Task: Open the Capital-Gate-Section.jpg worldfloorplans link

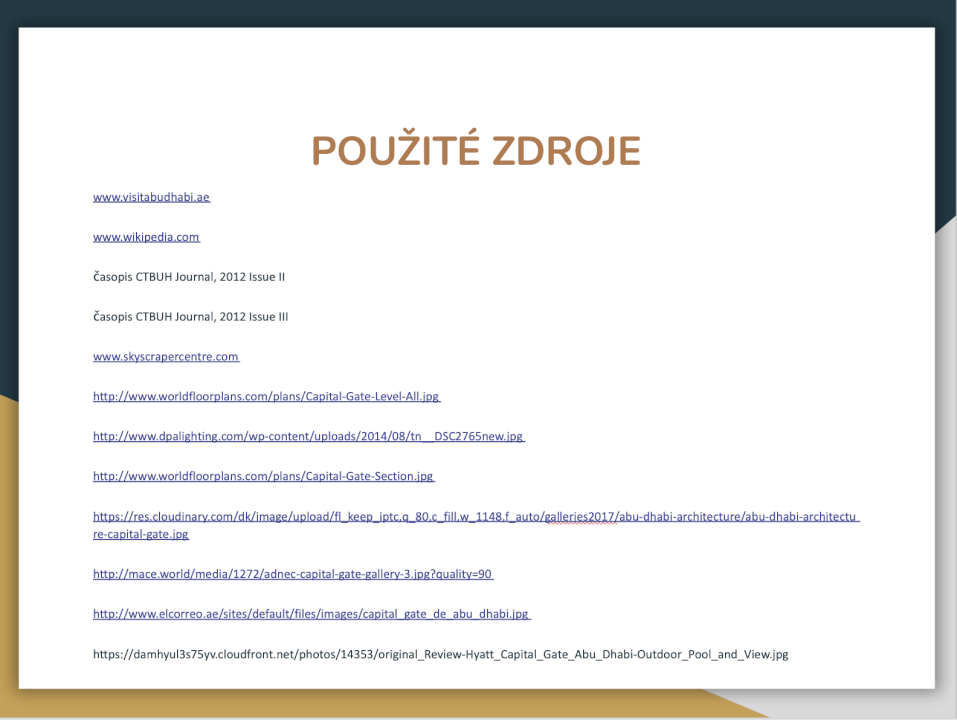Action: coord(264,476)
